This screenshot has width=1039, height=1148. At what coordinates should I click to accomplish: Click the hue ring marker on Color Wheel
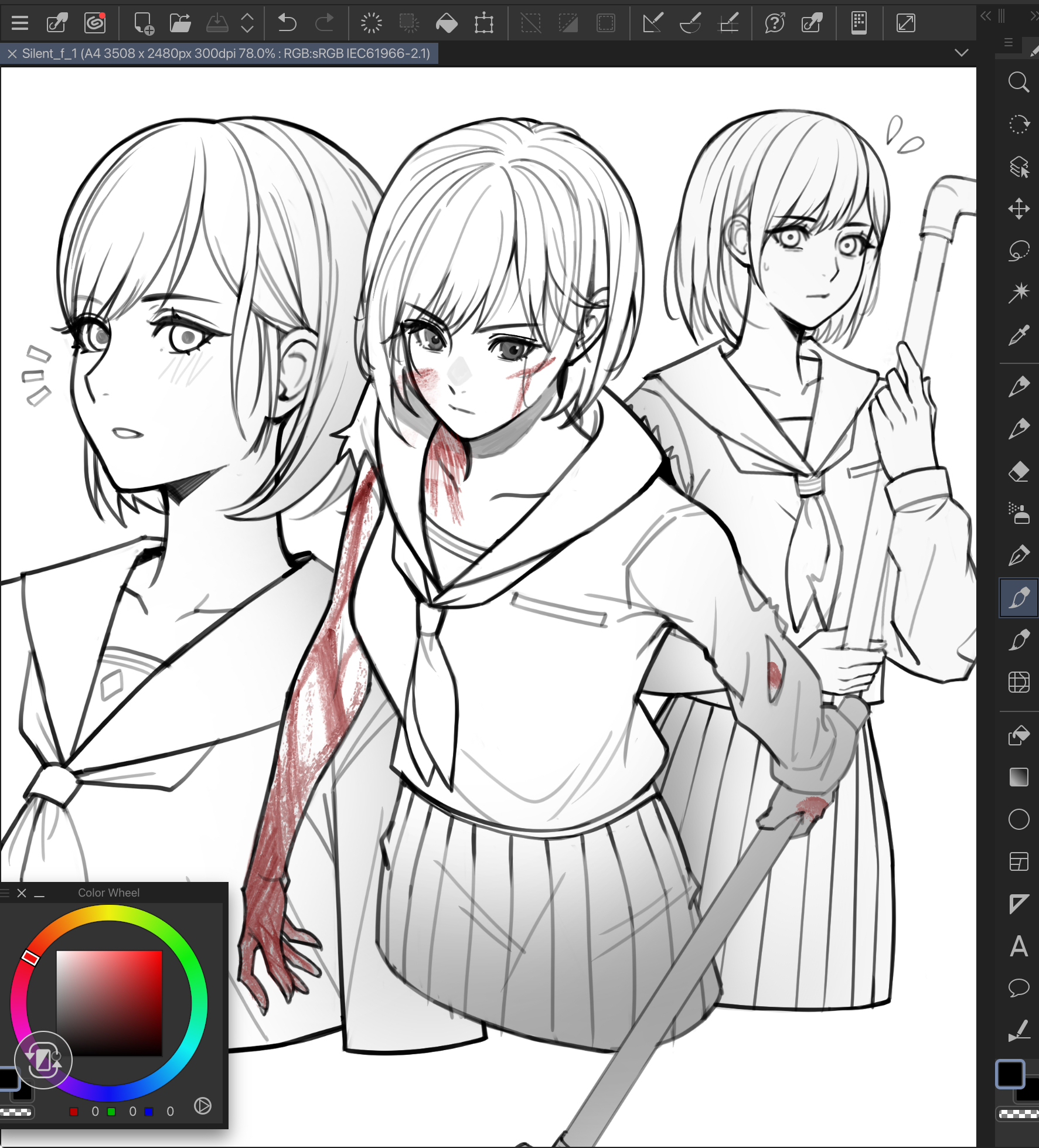pyautogui.click(x=30, y=958)
